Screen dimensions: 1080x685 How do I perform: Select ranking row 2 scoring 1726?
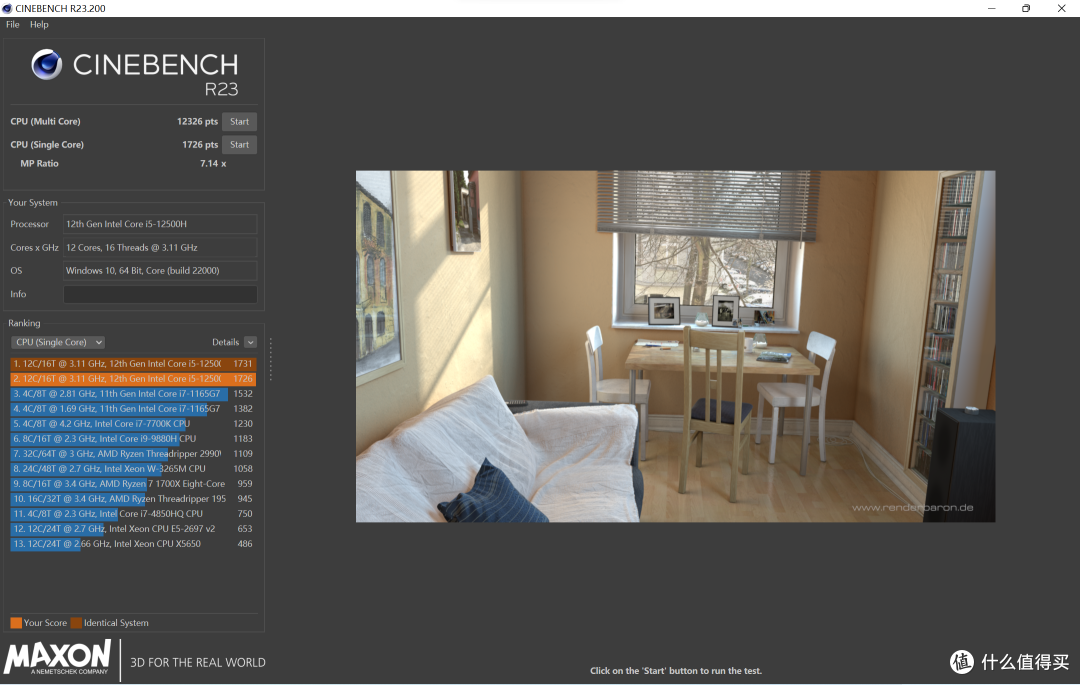point(133,379)
